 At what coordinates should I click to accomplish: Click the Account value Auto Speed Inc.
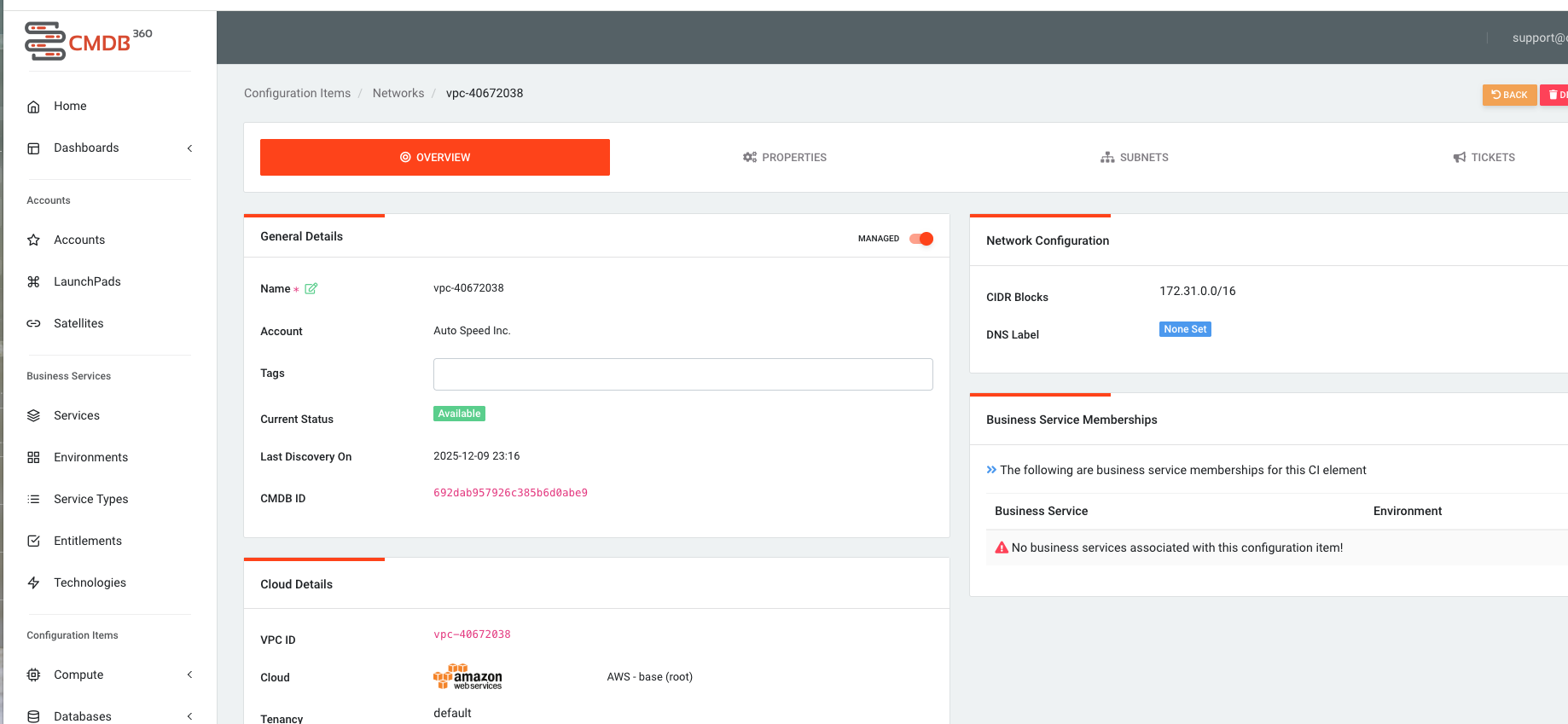coord(472,331)
